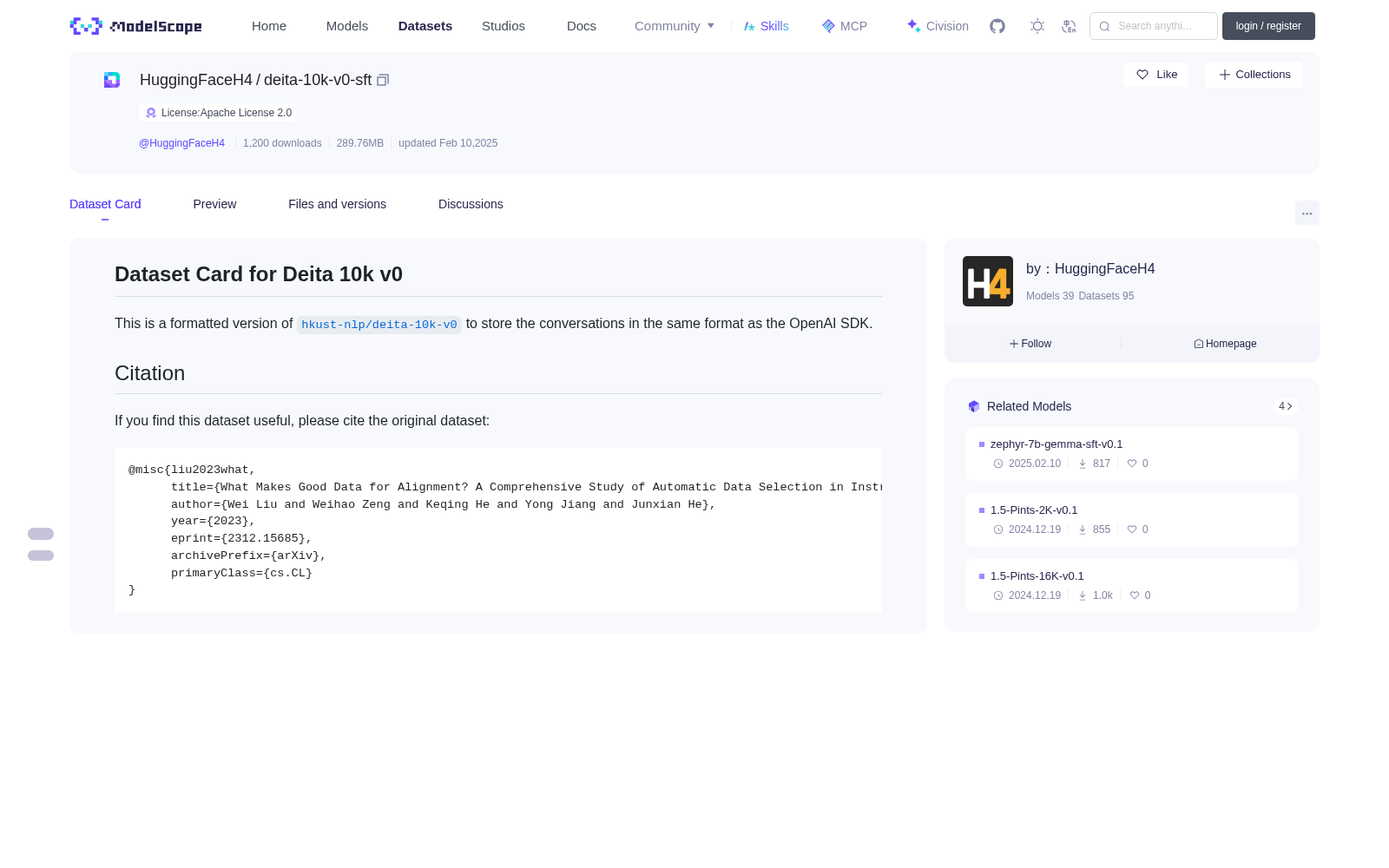Click the 'updated Feb 10,2025' text
The width and height of the screenshot is (1389, 868).
448,143
